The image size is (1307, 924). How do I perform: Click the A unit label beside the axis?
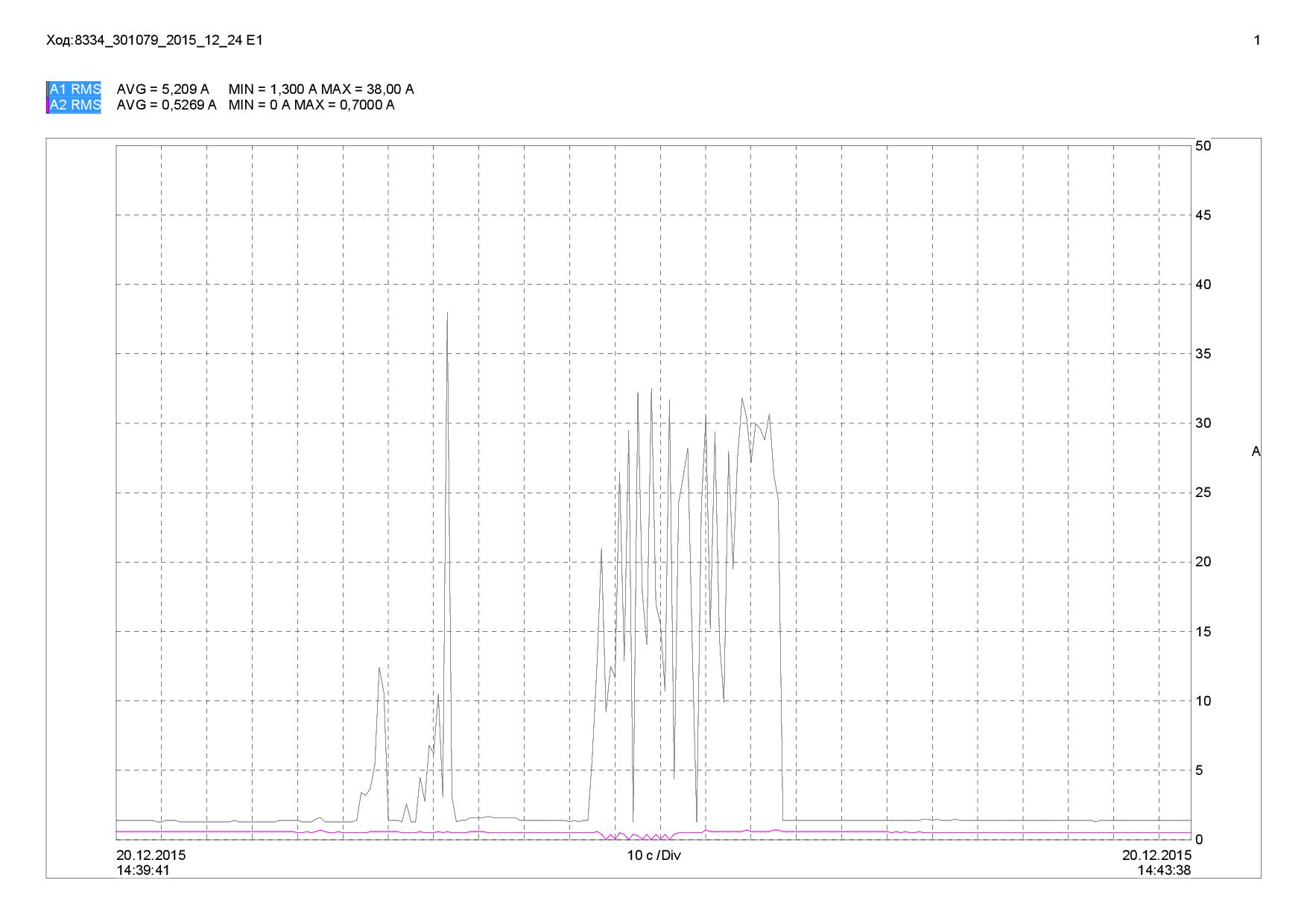click(1256, 452)
